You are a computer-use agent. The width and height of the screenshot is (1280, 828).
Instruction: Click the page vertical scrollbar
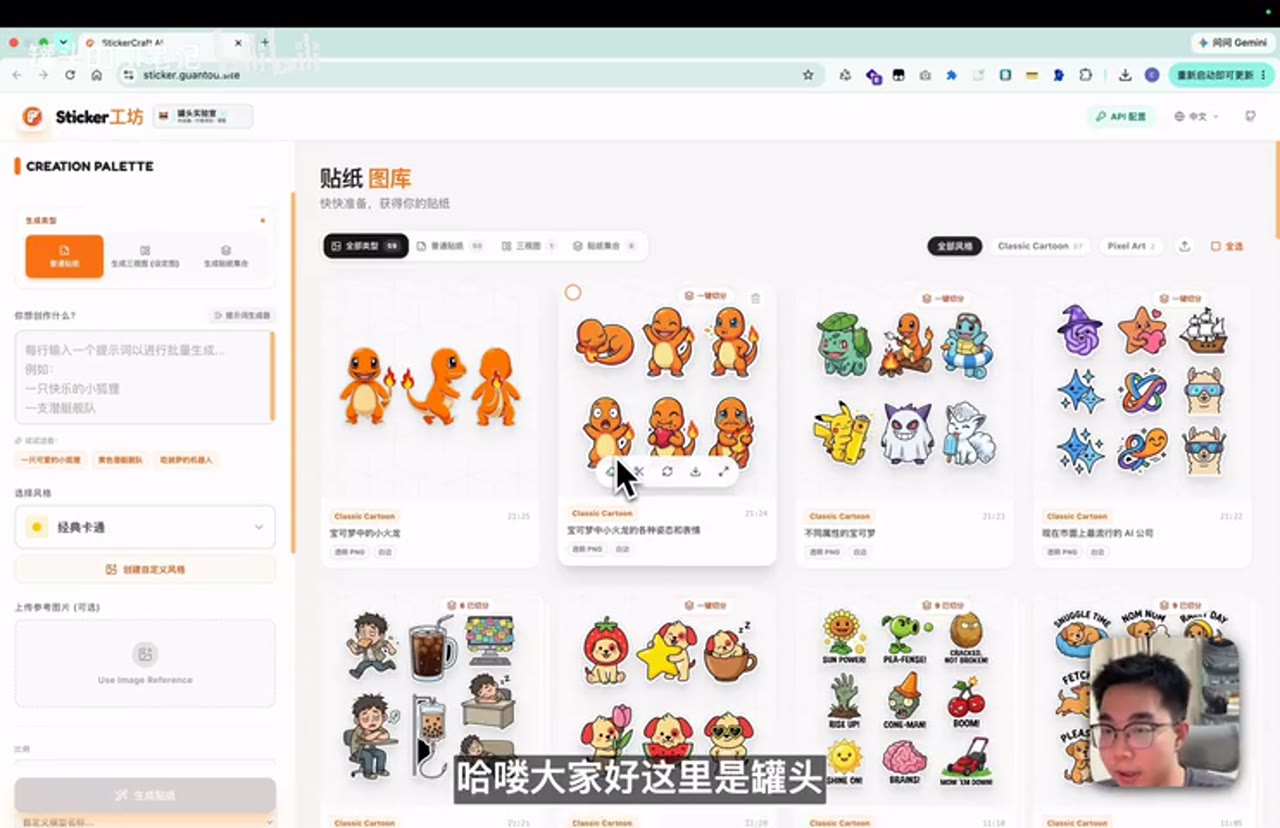(1277, 190)
